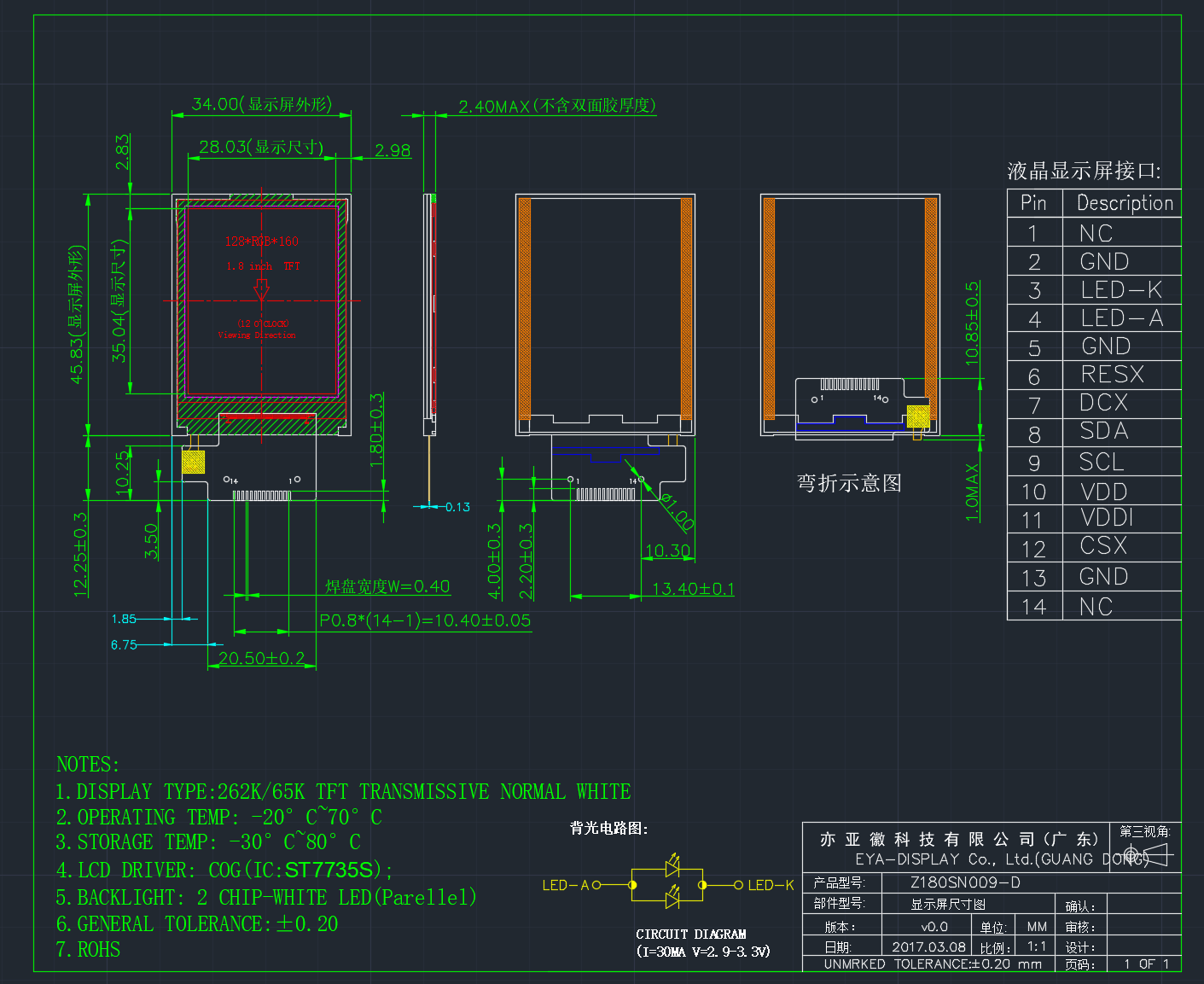This screenshot has width=1204, height=984.
Task: Select the 12.25±0.3 dimension label
Action: click(80, 554)
